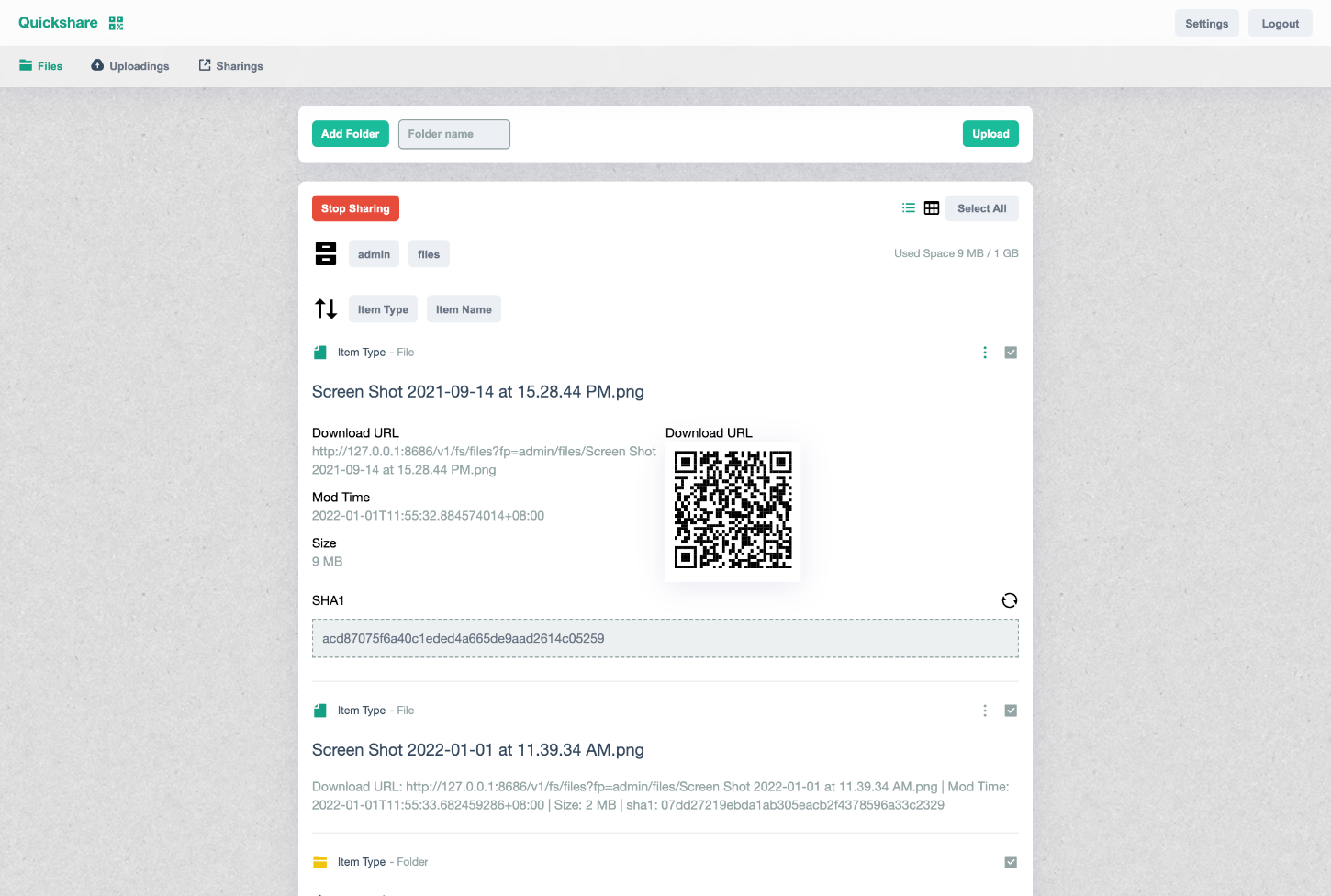Click the Upload button
The height and width of the screenshot is (896, 1331).
(x=990, y=134)
